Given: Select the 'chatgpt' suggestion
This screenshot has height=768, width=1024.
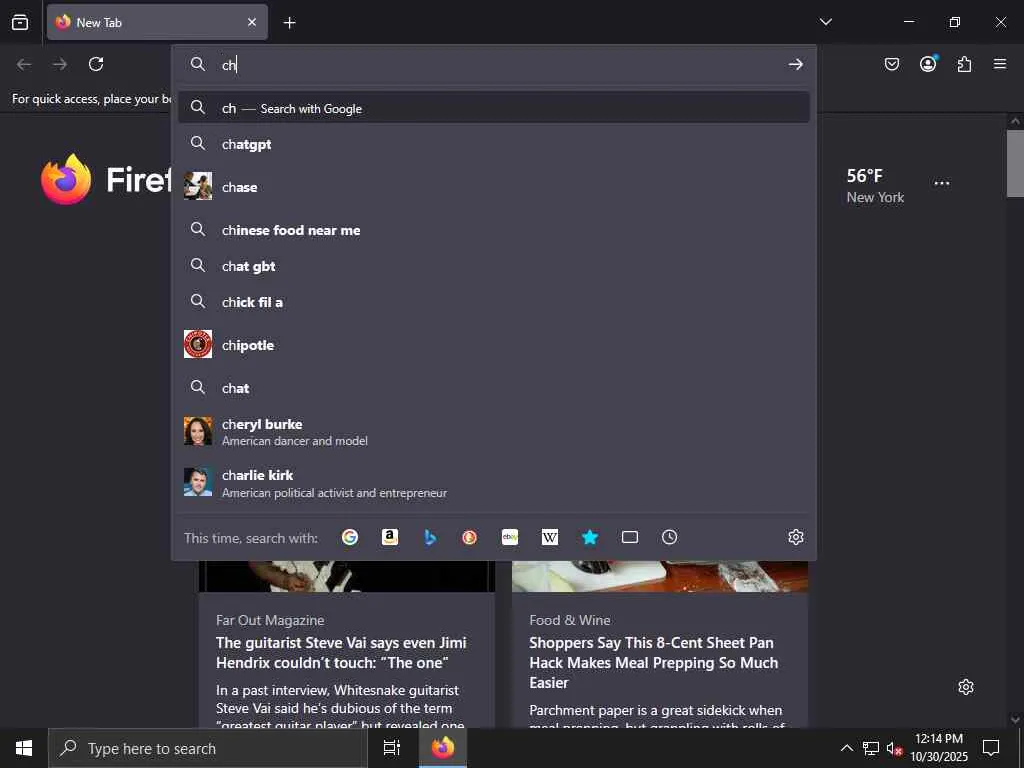Looking at the screenshot, I should [494, 144].
